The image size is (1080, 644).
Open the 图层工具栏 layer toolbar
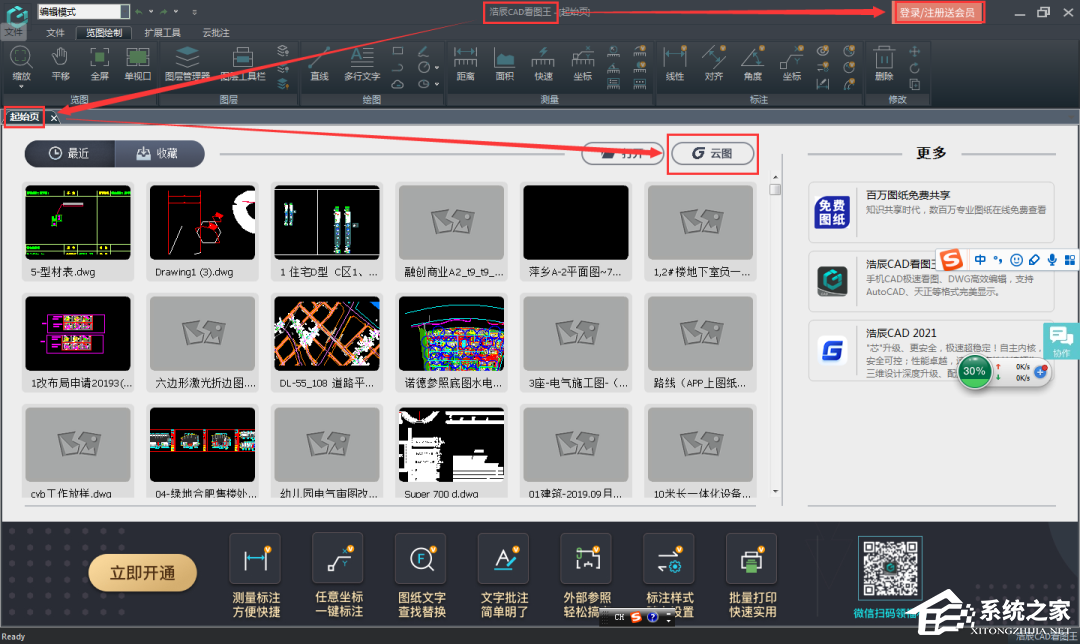click(x=242, y=63)
